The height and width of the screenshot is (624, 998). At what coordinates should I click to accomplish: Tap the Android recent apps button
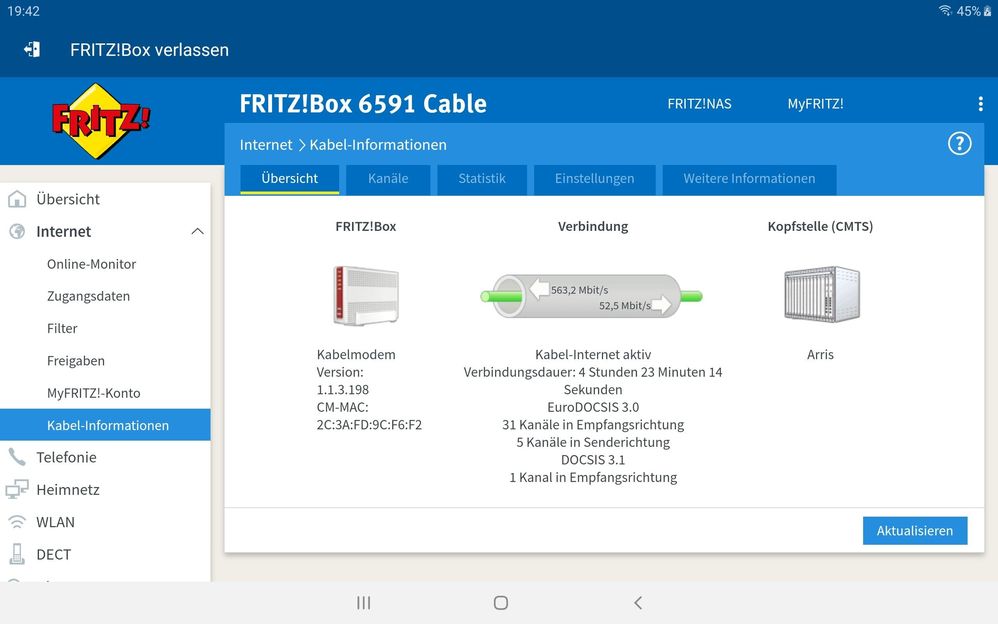click(363, 602)
